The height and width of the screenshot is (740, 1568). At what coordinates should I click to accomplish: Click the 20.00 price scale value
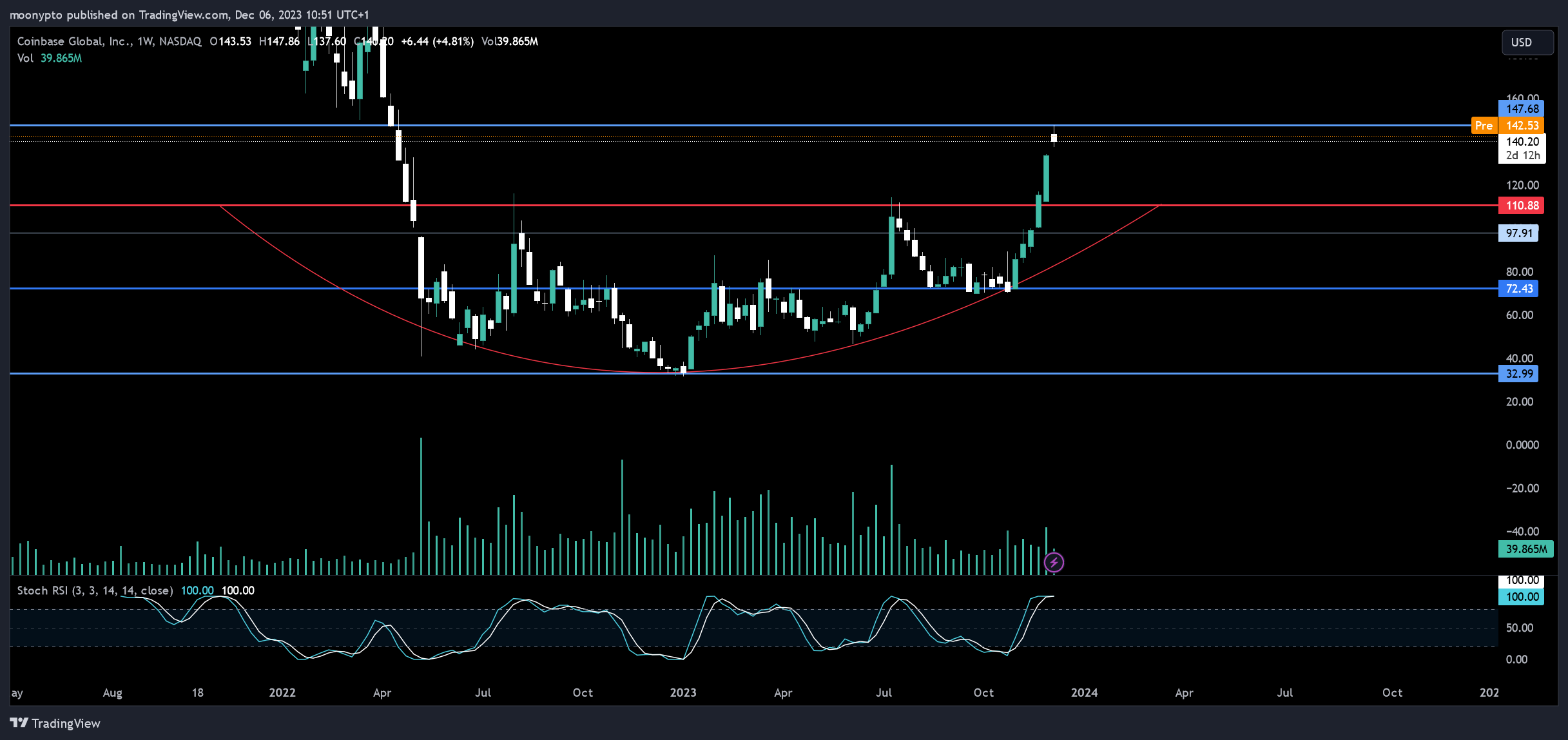[x=1520, y=402]
